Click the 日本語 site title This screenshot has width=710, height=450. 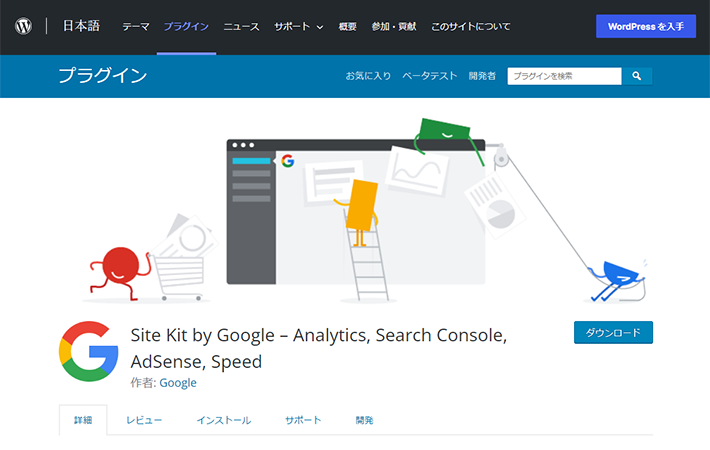[81, 26]
